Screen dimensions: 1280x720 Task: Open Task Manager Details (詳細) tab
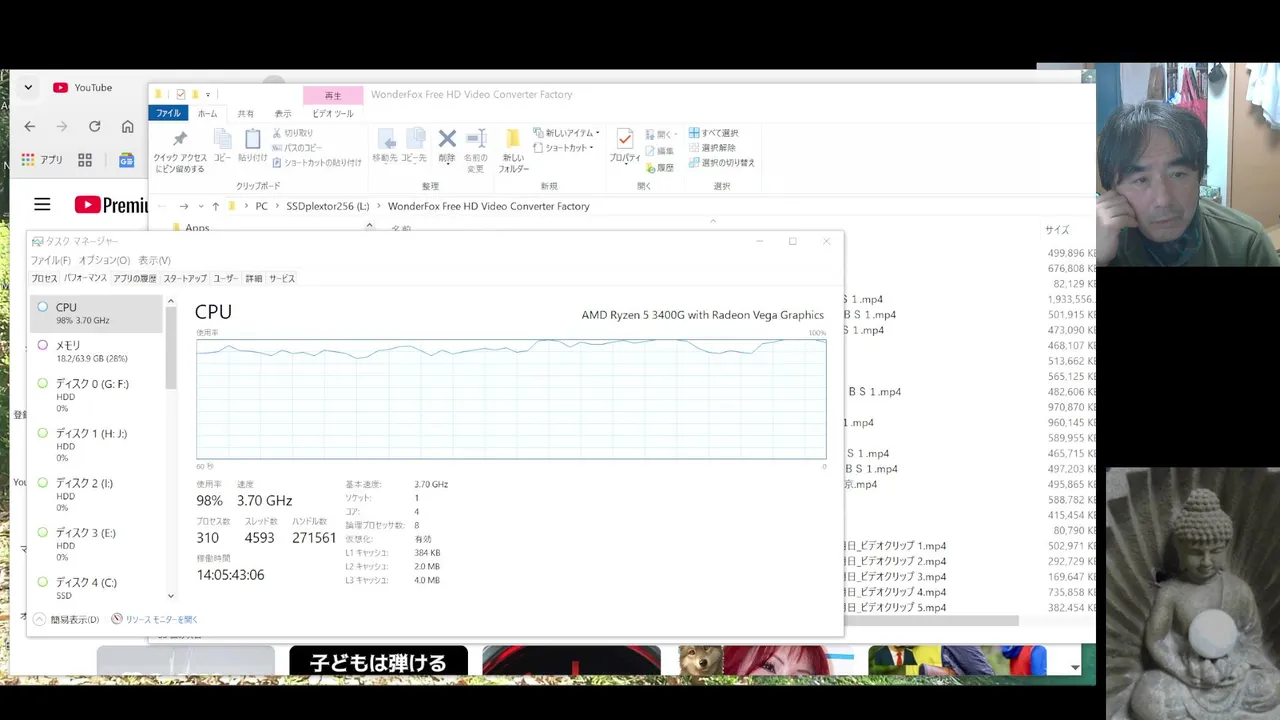click(254, 279)
